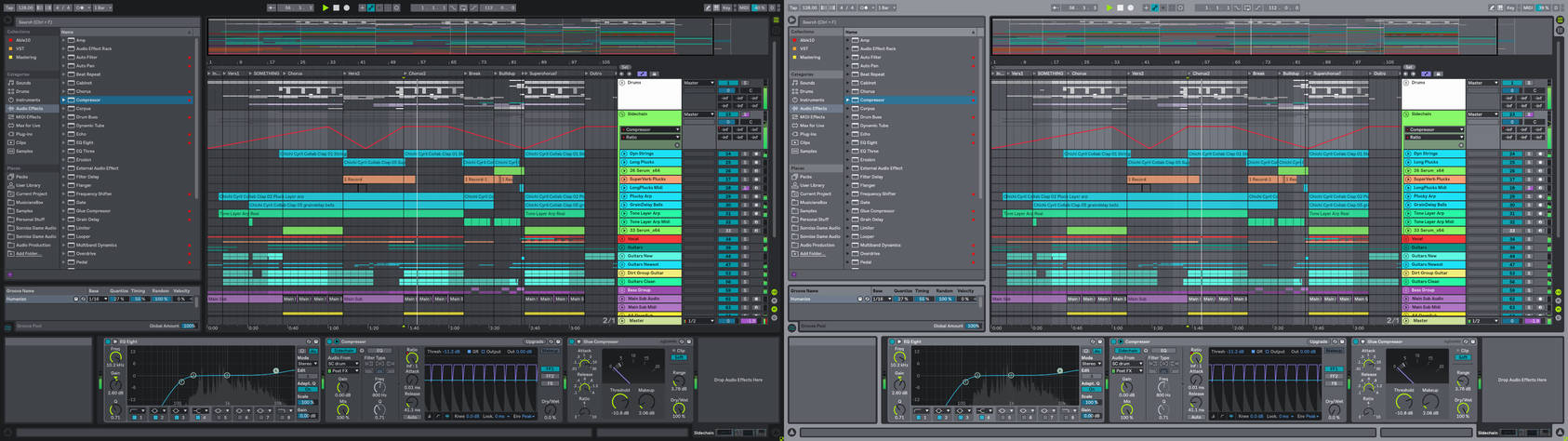
Task: Enable Draw Mode pencil in left window
Action: coord(708,7)
